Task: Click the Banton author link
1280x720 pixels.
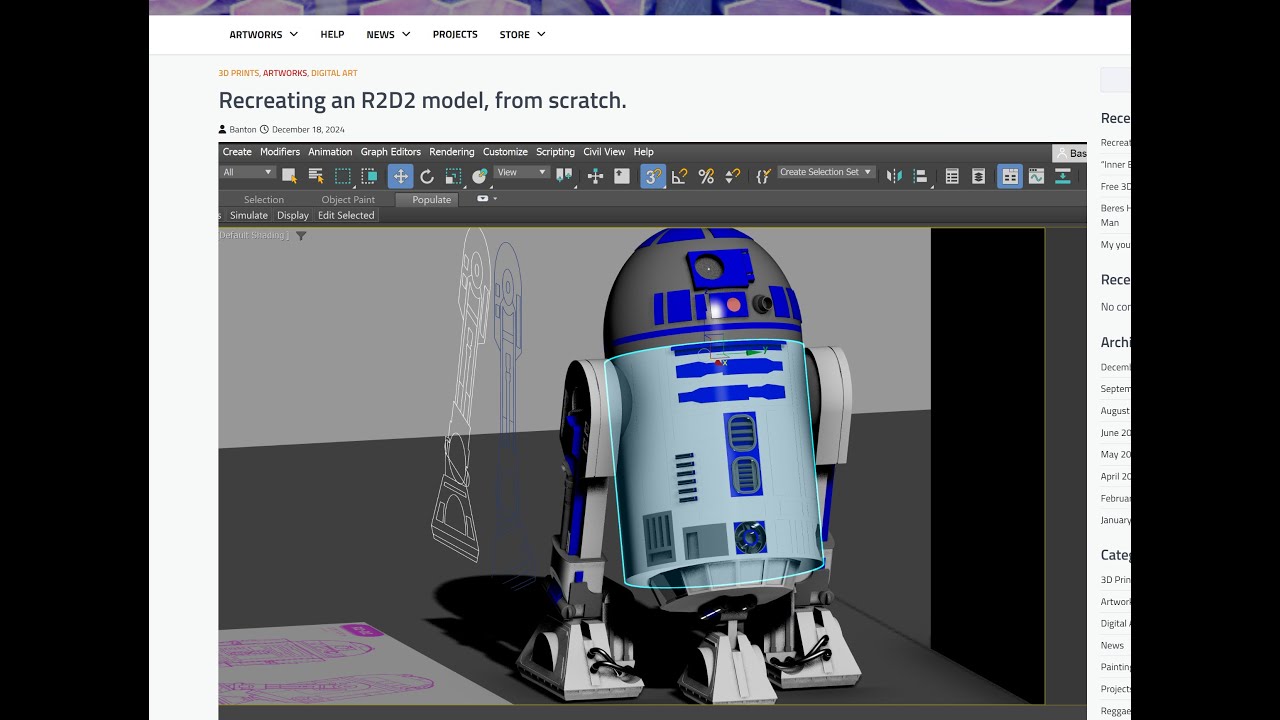Action: pyautogui.click(x=243, y=129)
